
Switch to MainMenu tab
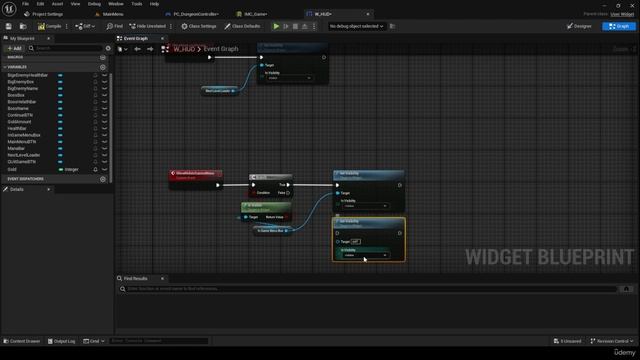coord(109,14)
